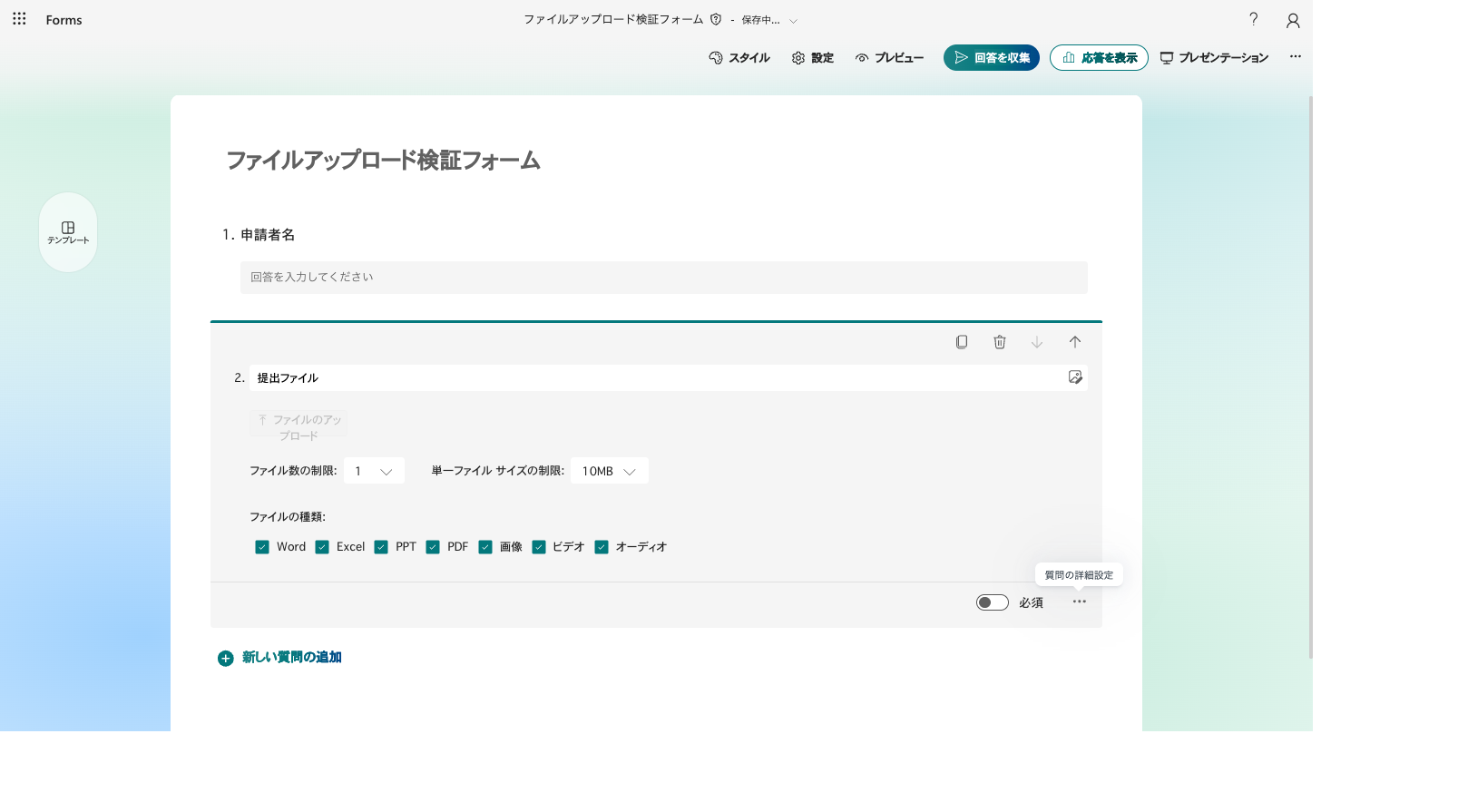Copy question 2 with the copy icon
1458x812 pixels.
click(962, 342)
